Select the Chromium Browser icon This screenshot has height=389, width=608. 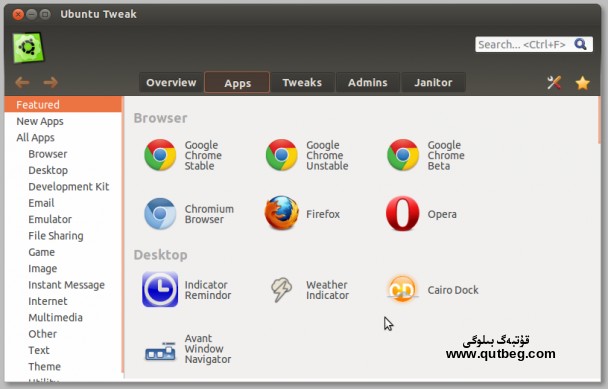160,214
